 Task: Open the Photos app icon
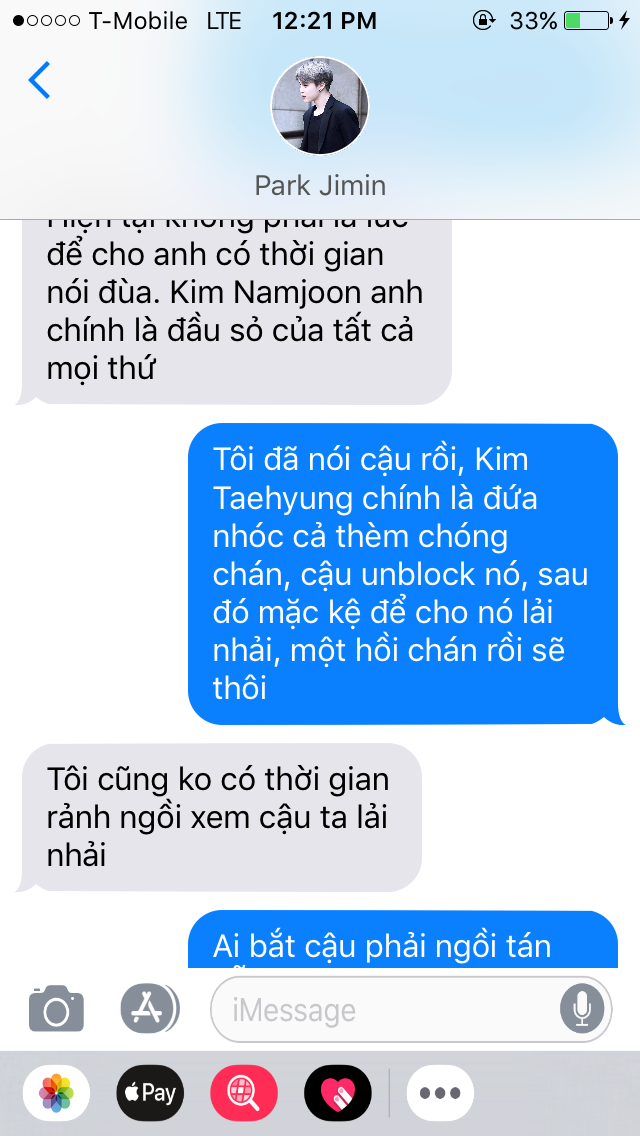click(57, 1093)
